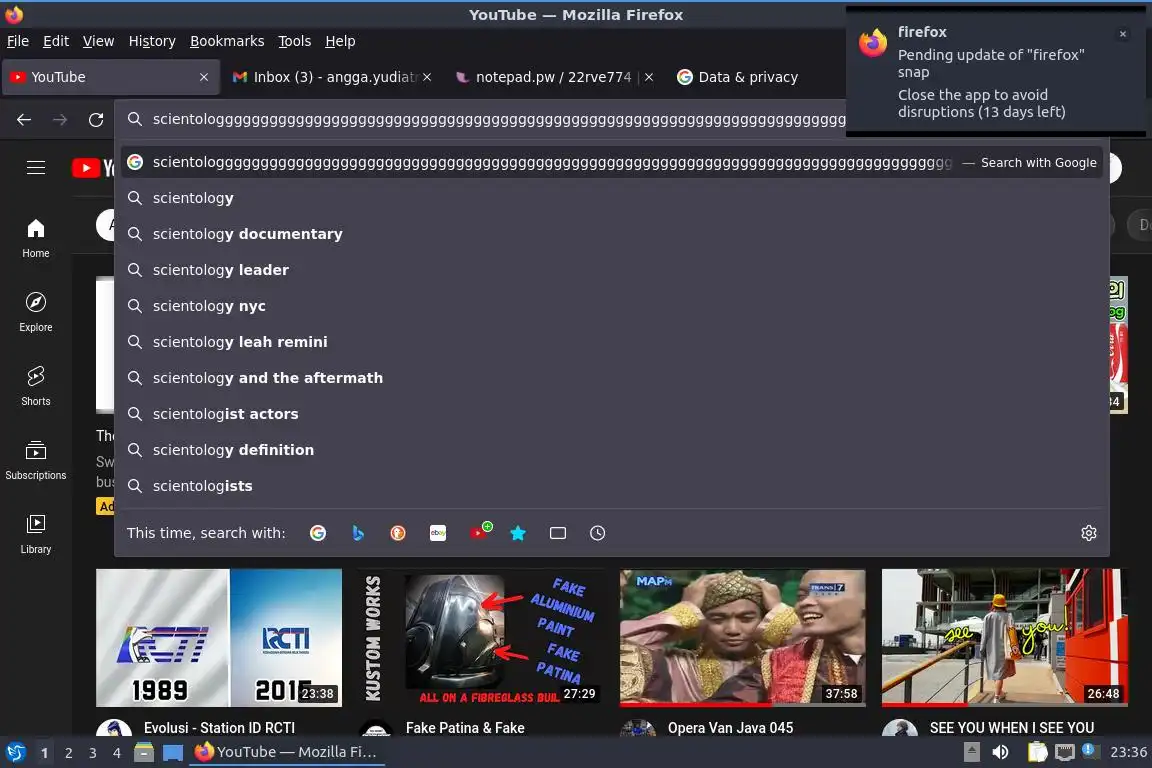
Task: Choose 'scientology leah remini' suggestion
Action: click(x=613, y=342)
